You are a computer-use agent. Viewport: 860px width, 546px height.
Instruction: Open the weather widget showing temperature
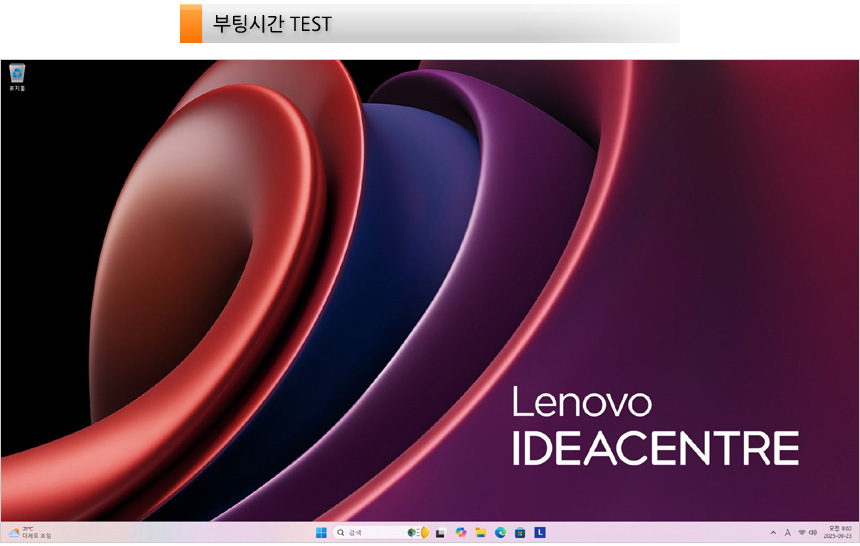(30, 533)
